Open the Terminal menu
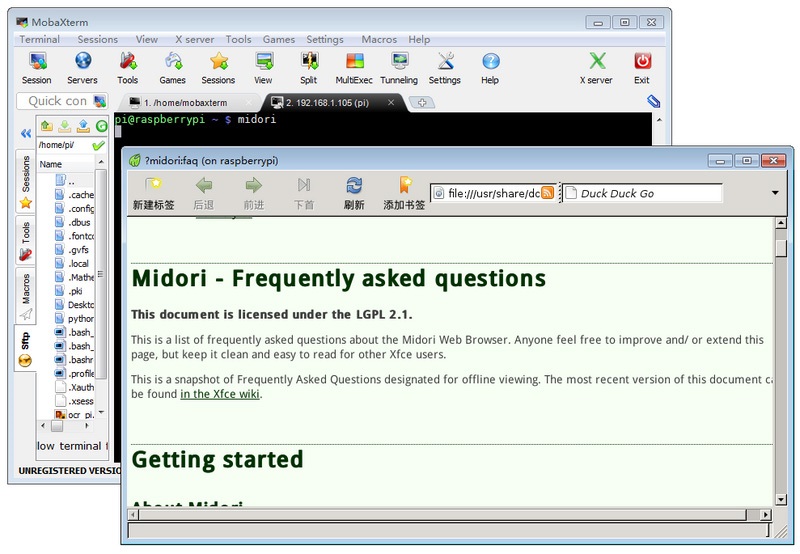Screen dimensions: 800x554 click(x=39, y=39)
